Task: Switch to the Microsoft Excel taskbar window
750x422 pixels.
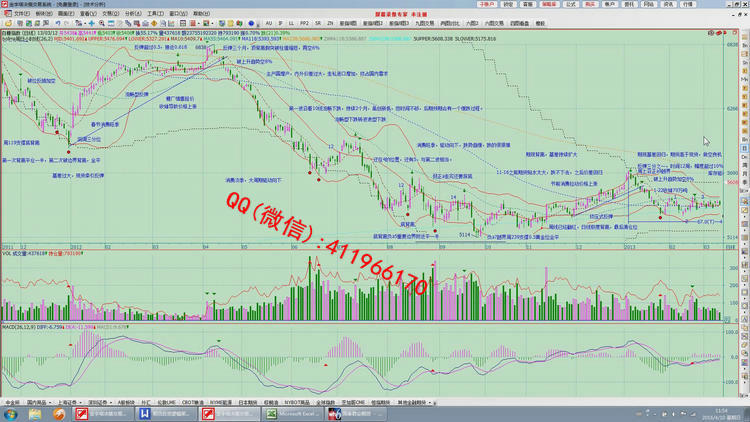Action: [292, 414]
